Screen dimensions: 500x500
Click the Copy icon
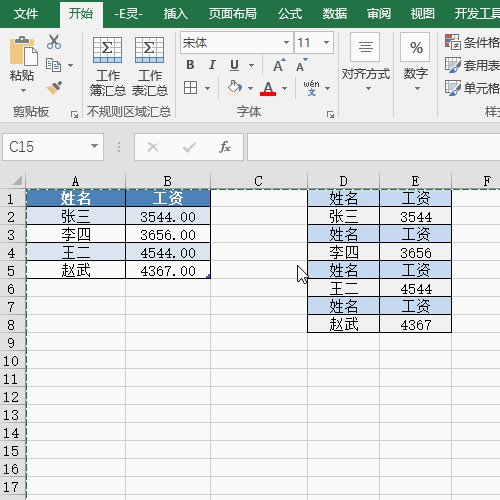pos(53,65)
